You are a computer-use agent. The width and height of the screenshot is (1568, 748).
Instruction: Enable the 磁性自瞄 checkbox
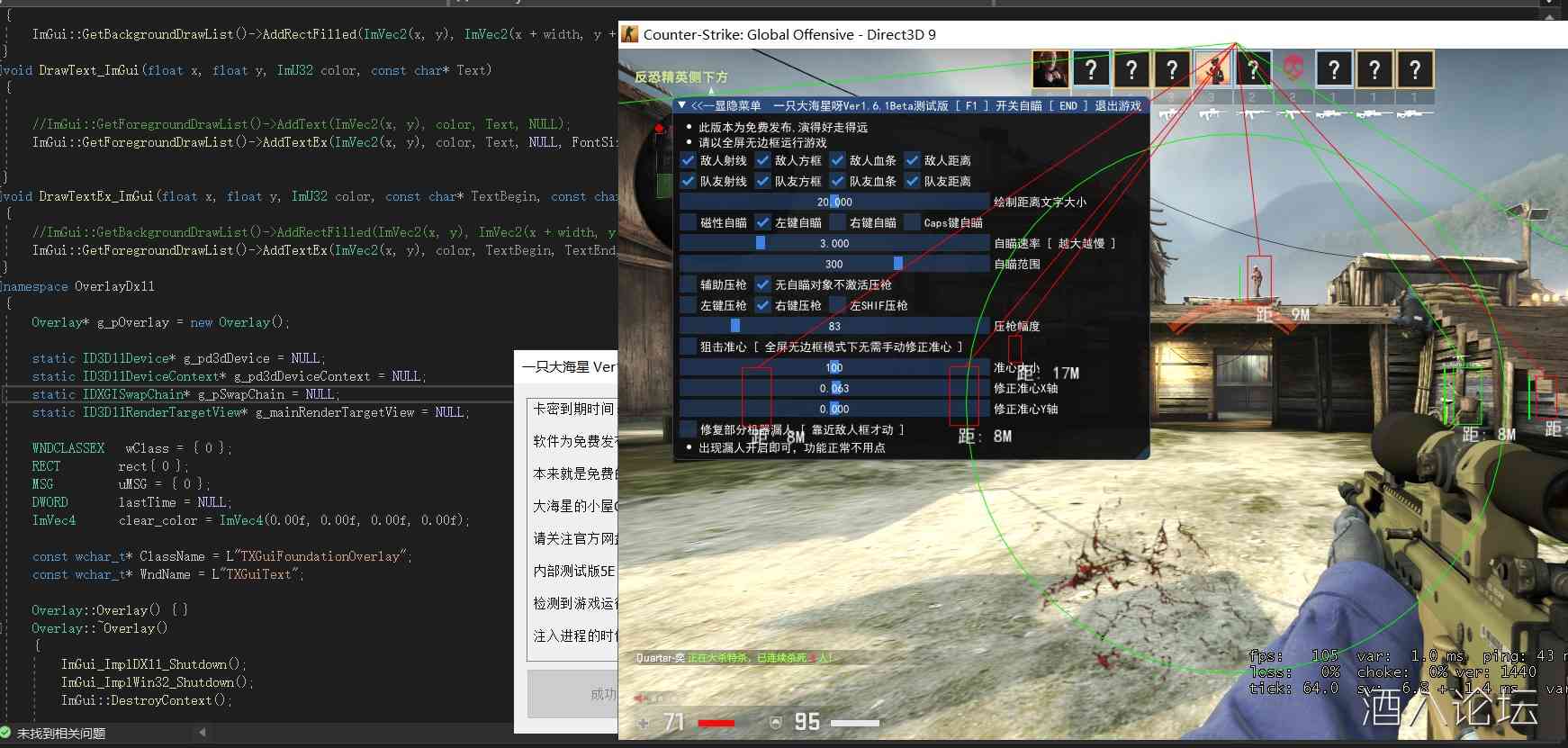pyautogui.click(x=689, y=222)
